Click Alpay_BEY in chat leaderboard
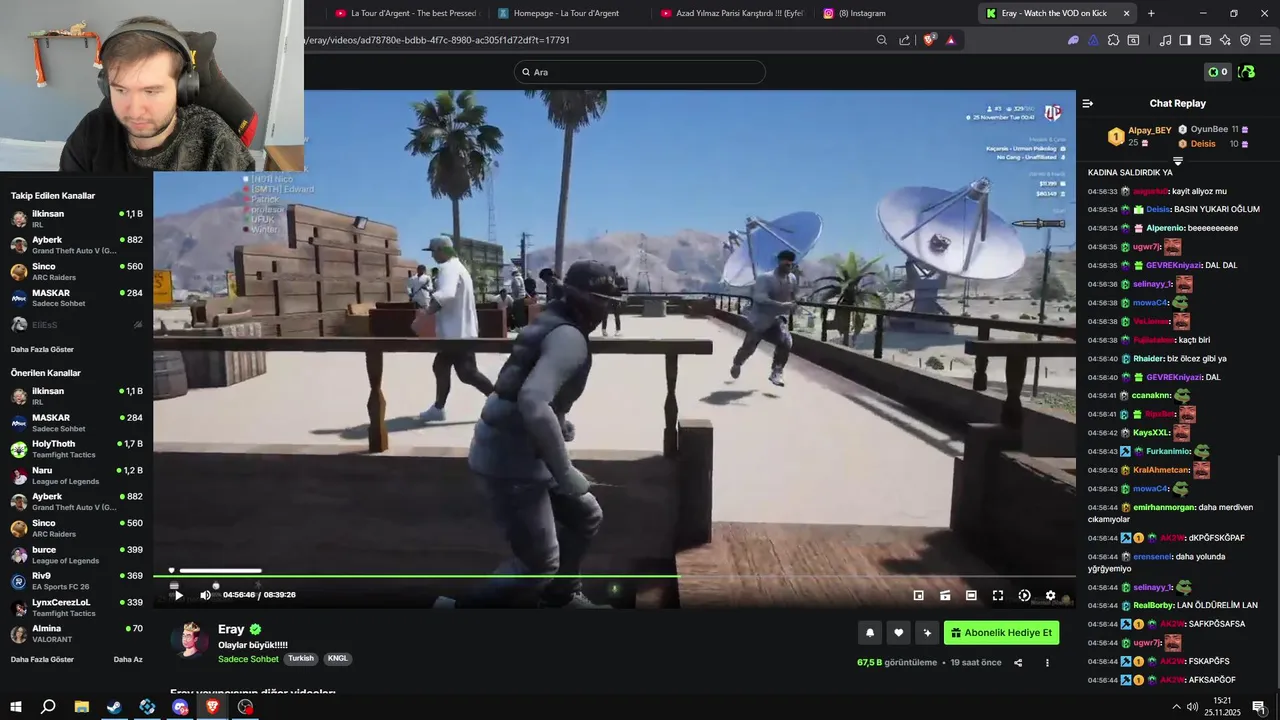Screen dimensions: 1280x720 pos(1149,130)
